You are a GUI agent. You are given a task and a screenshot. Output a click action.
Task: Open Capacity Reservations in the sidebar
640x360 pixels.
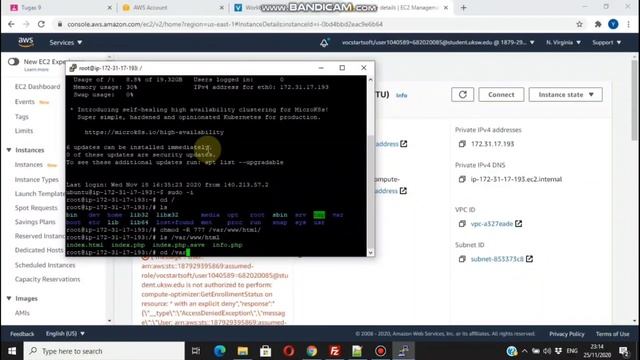[x=47, y=280]
